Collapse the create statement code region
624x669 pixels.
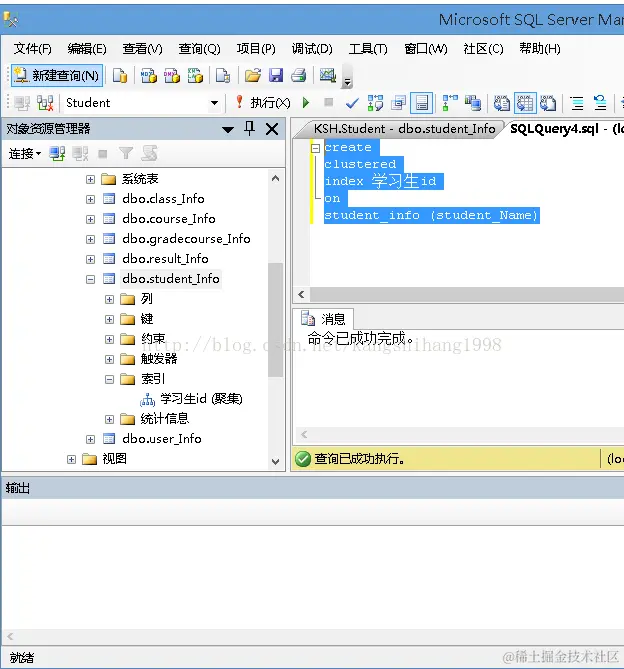[x=315, y=148]
